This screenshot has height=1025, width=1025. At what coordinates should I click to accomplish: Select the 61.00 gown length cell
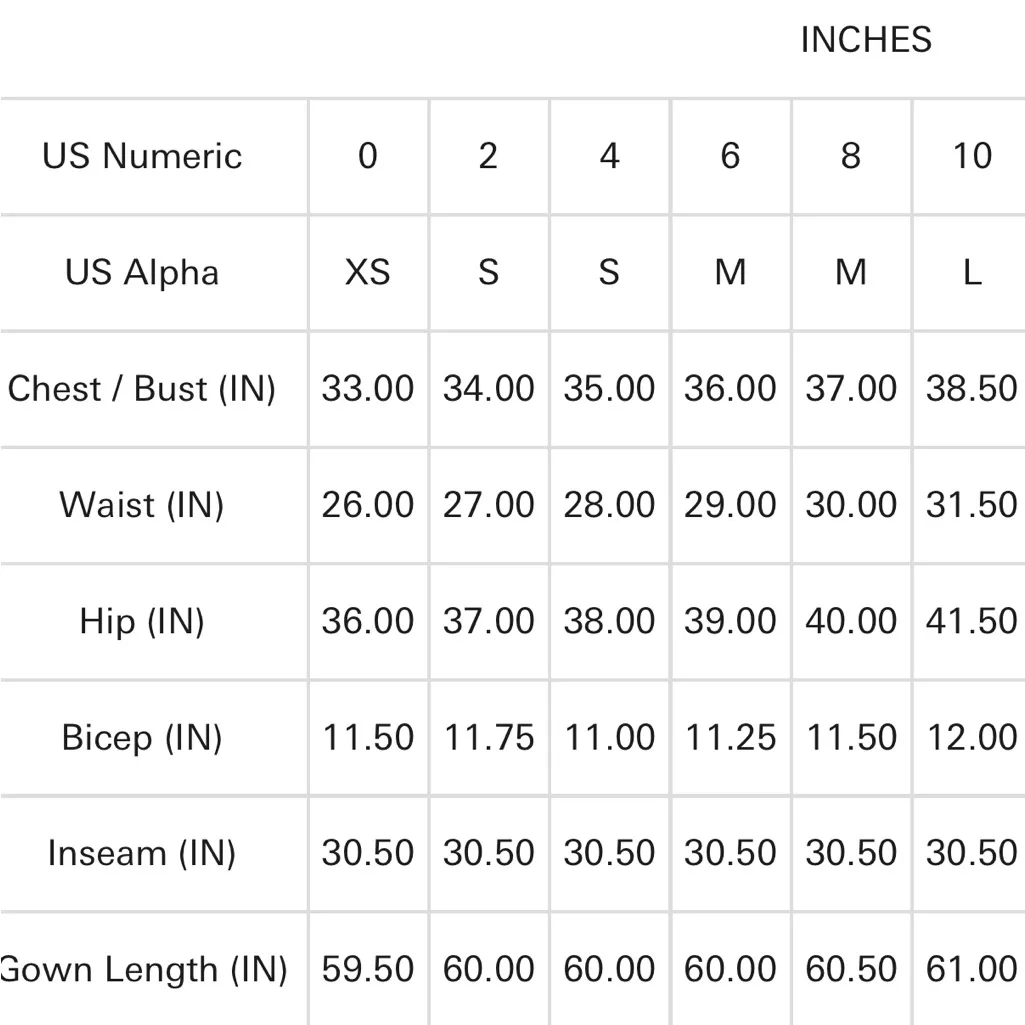(x=972, y=969)
